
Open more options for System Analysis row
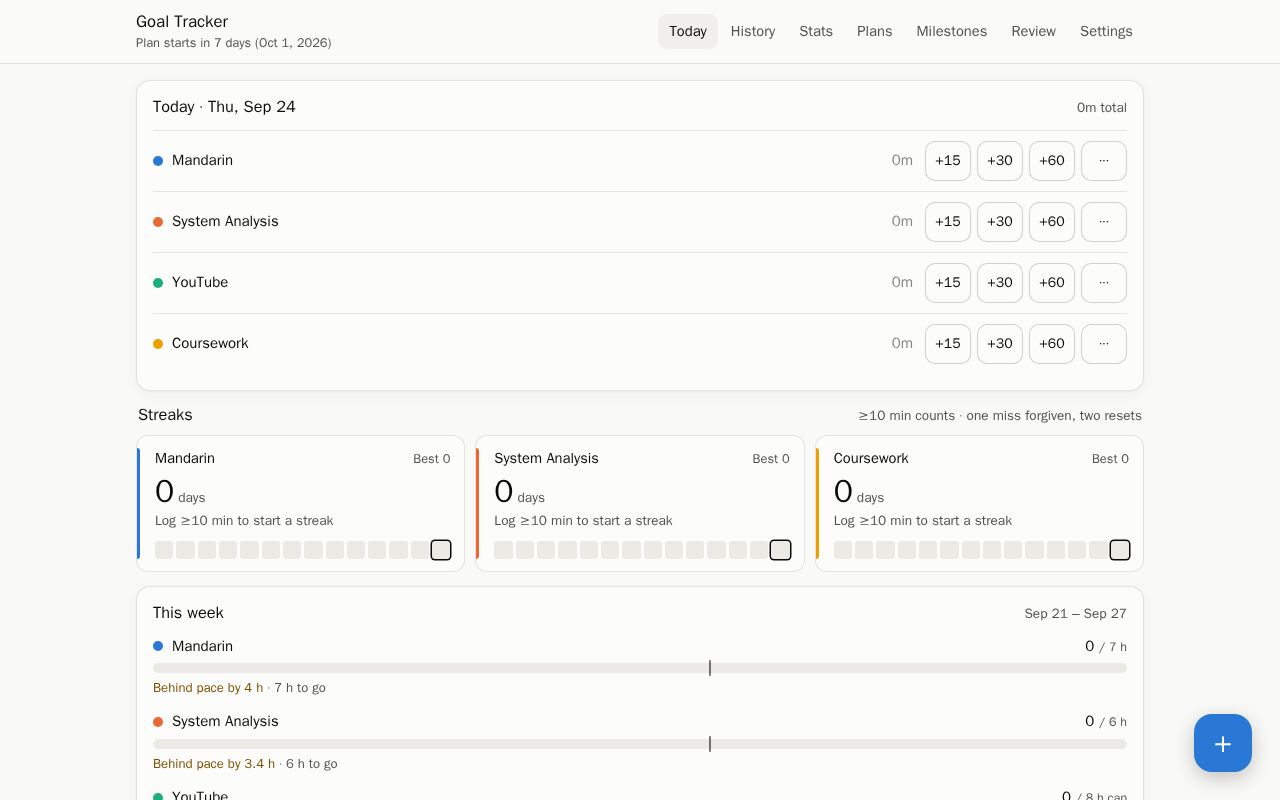click(x=1103, y=222)
